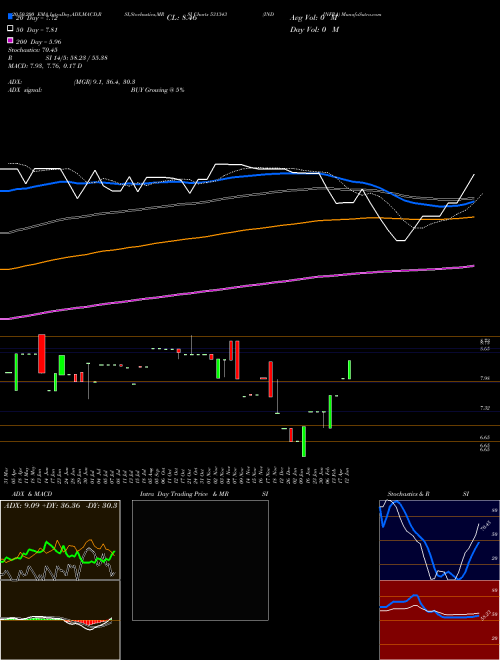
Task: Open the blue Stochastics chart panel
Action: 439,540
